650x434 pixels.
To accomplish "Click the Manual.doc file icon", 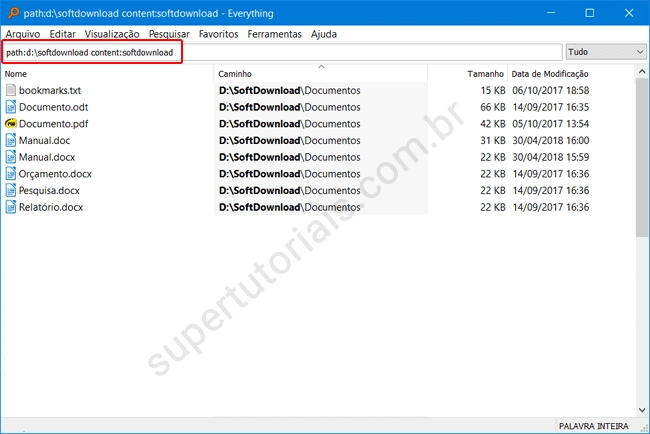I will pos(11,141).
